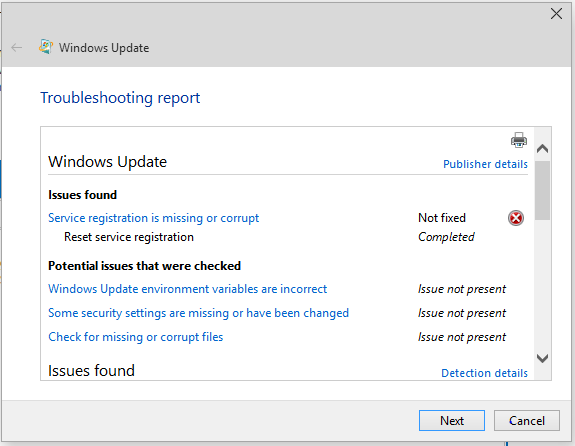The width and height of the screenshot is (575, 446).
Task: Open 'Check for missing or corrupt files' link
Action: point(136,337)
